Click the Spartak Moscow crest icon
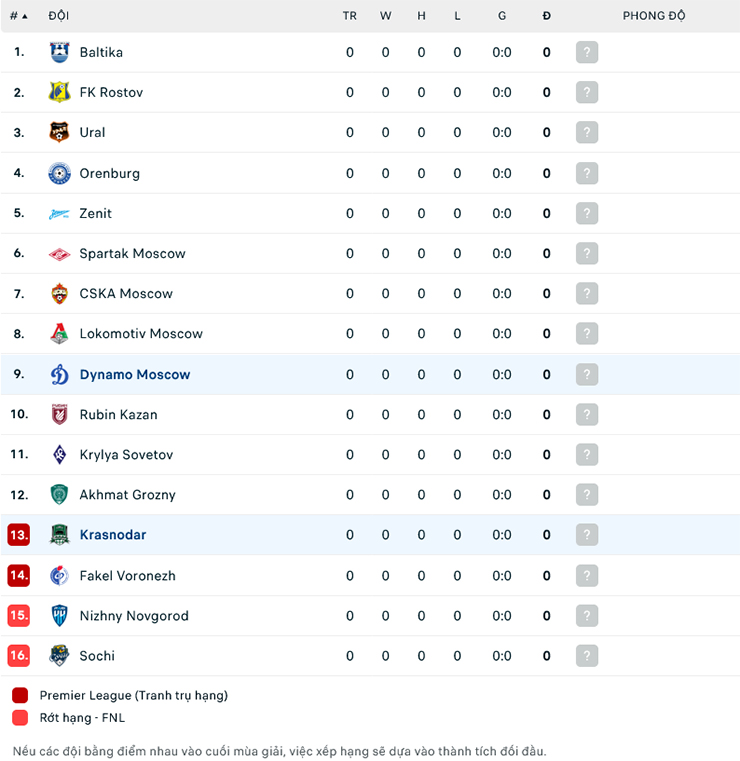 tap(60, 254)
